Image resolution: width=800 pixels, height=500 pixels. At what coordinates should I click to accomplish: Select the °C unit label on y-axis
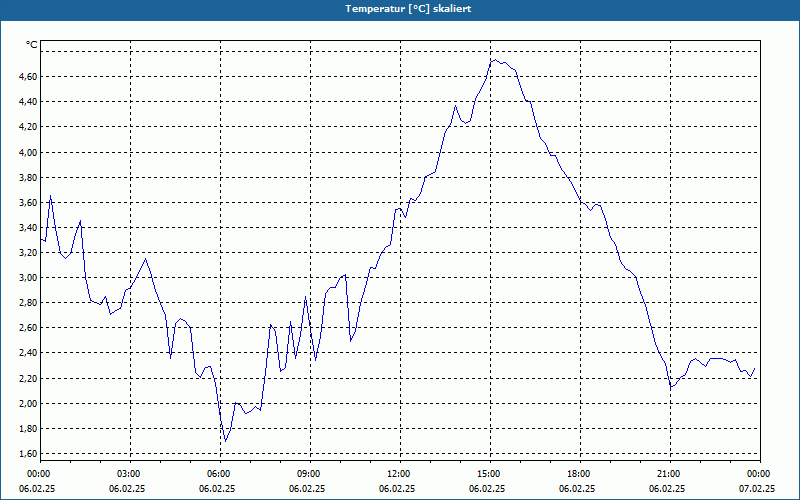tap(32, 45)
